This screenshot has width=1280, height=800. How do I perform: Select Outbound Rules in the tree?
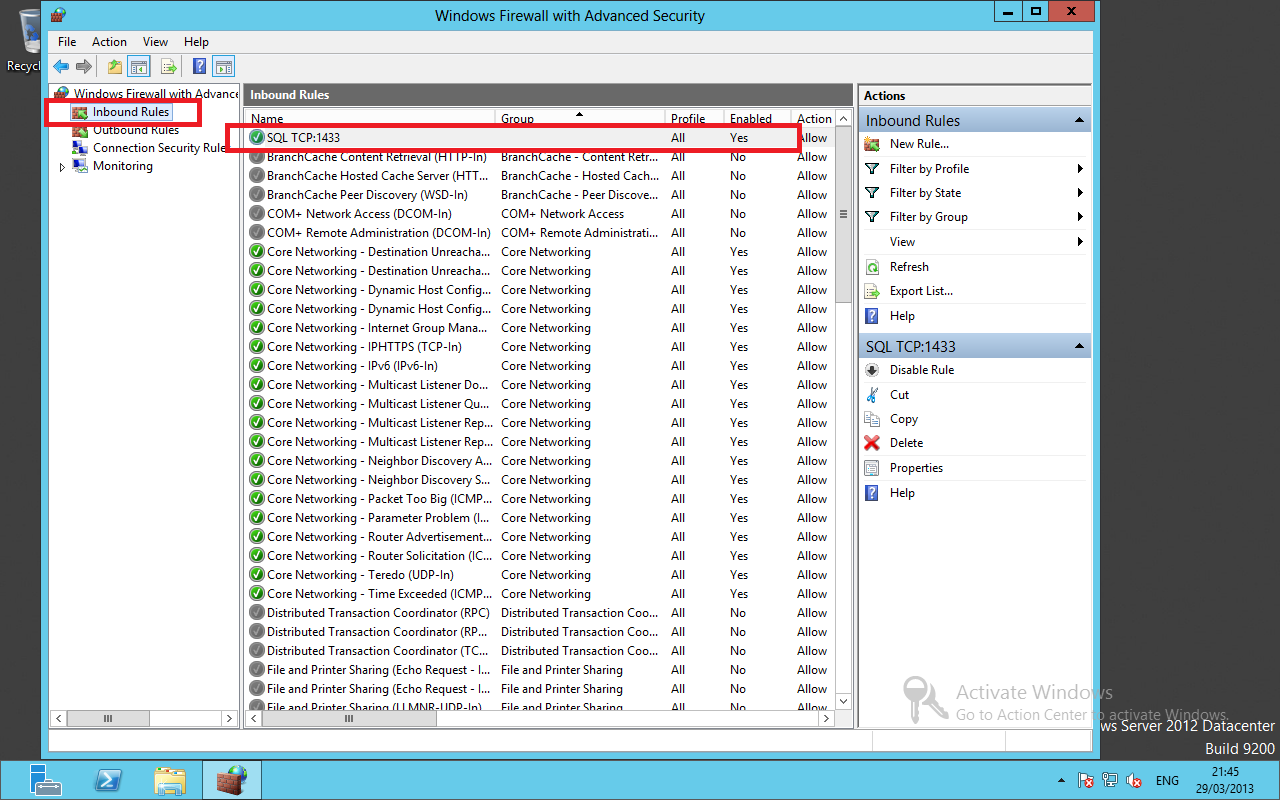click(x=136, y=130)
